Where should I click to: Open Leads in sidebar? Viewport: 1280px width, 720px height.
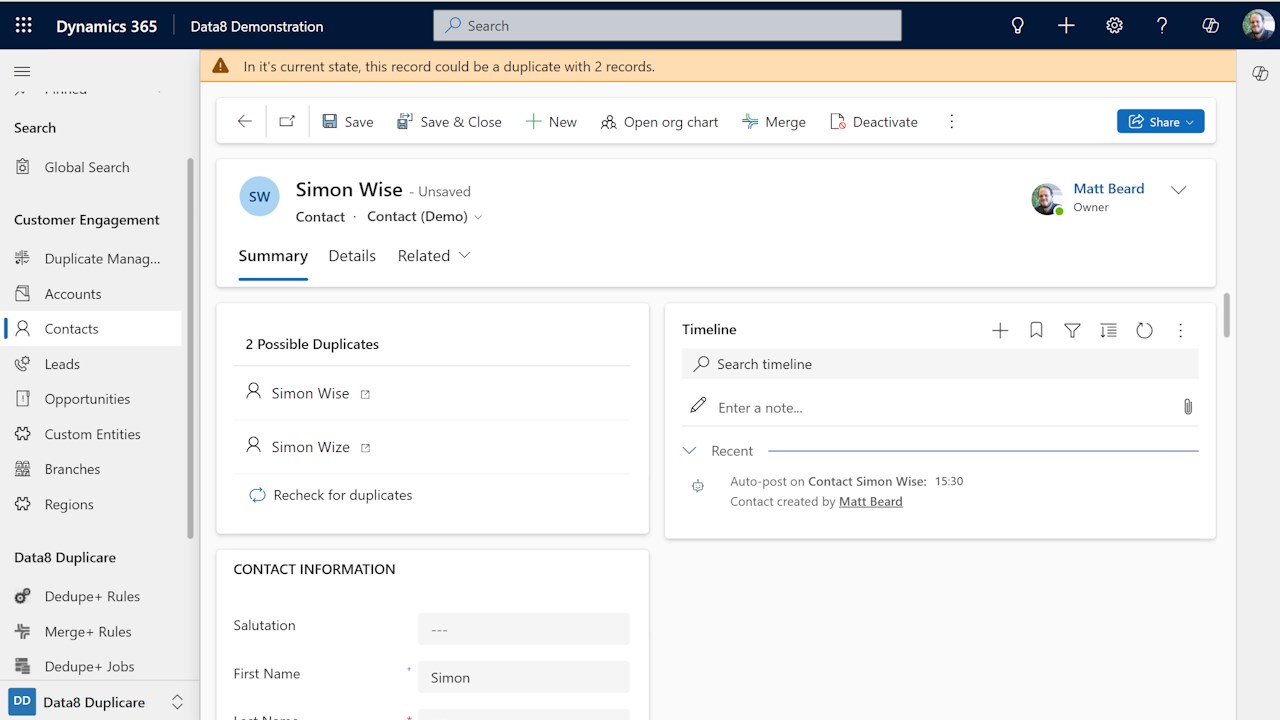(x=93, y=364)
